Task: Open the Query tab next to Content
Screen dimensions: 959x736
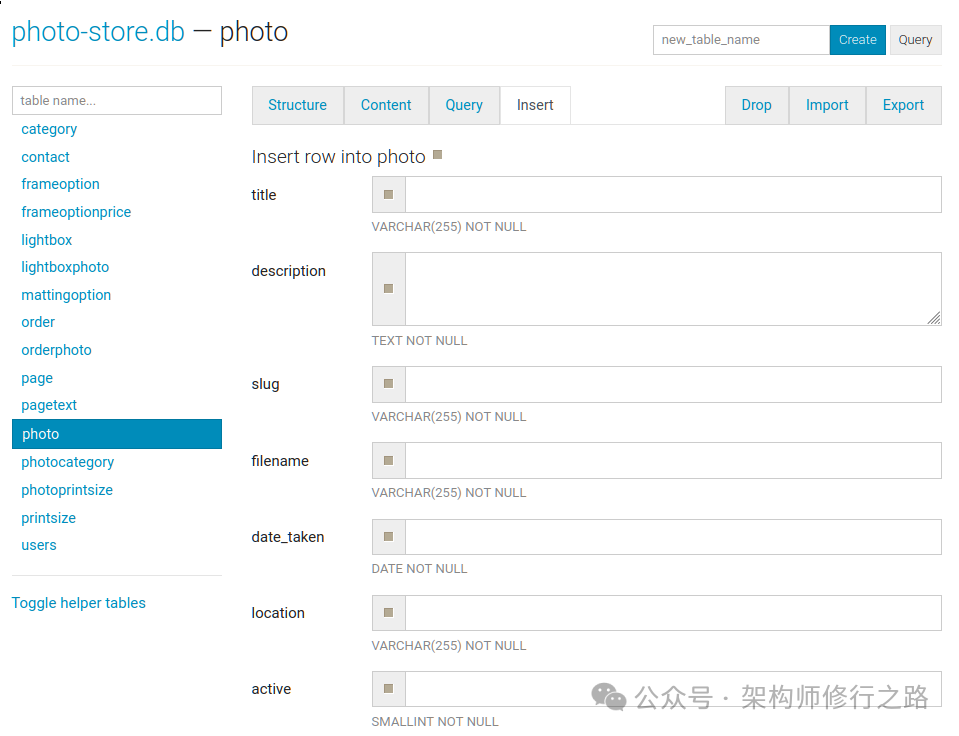Action: point(464,105)
